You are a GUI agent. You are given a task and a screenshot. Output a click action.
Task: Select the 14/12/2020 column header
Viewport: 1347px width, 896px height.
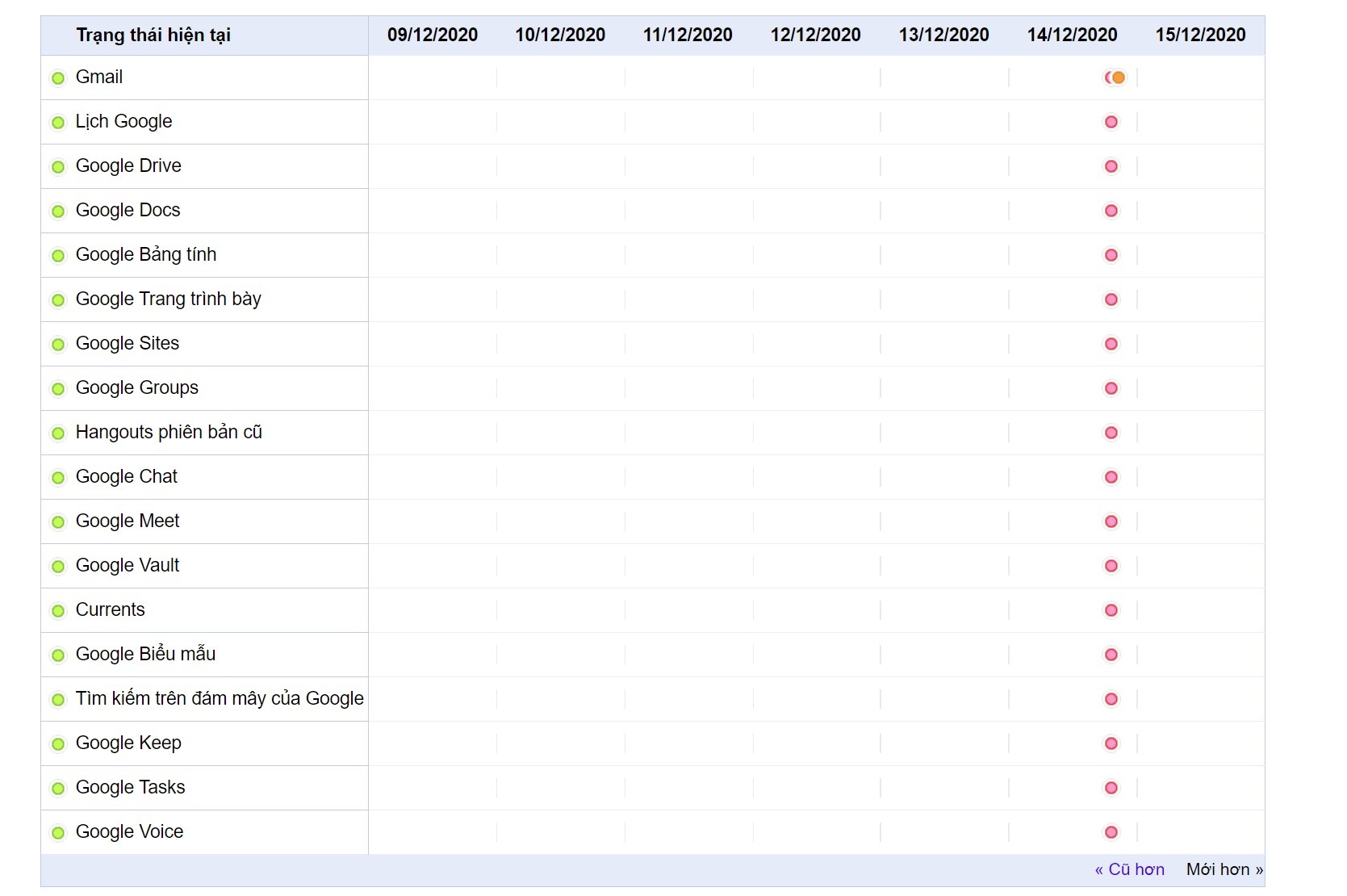1072,35
